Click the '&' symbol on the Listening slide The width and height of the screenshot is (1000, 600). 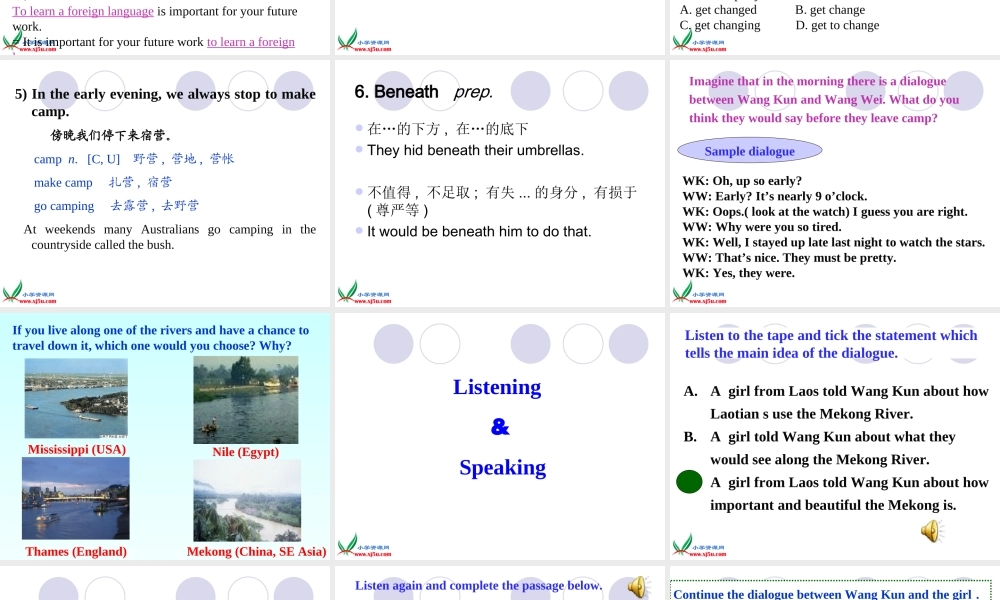click(x=500, y=427)
